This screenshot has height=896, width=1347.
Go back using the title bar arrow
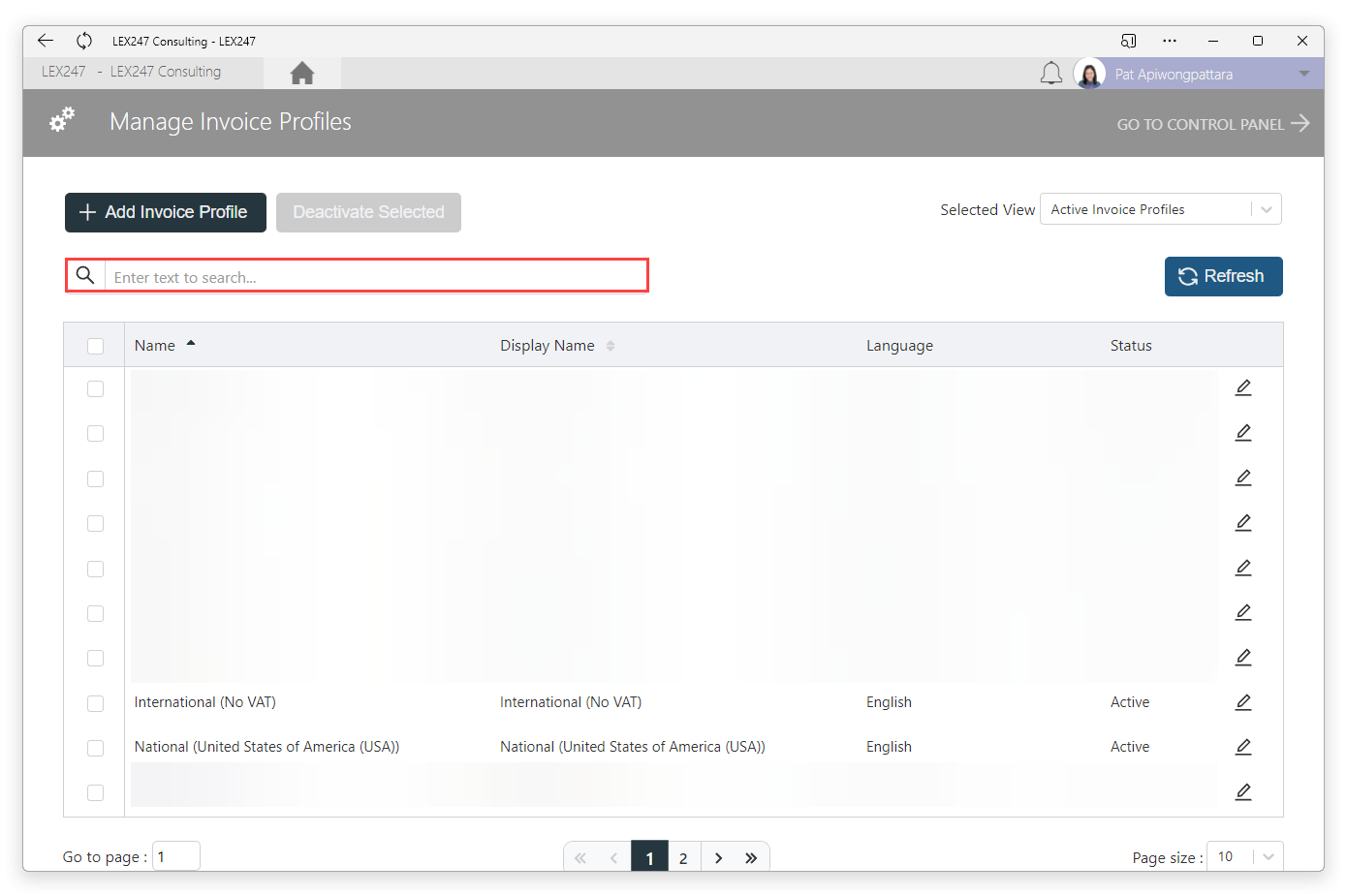46,41
